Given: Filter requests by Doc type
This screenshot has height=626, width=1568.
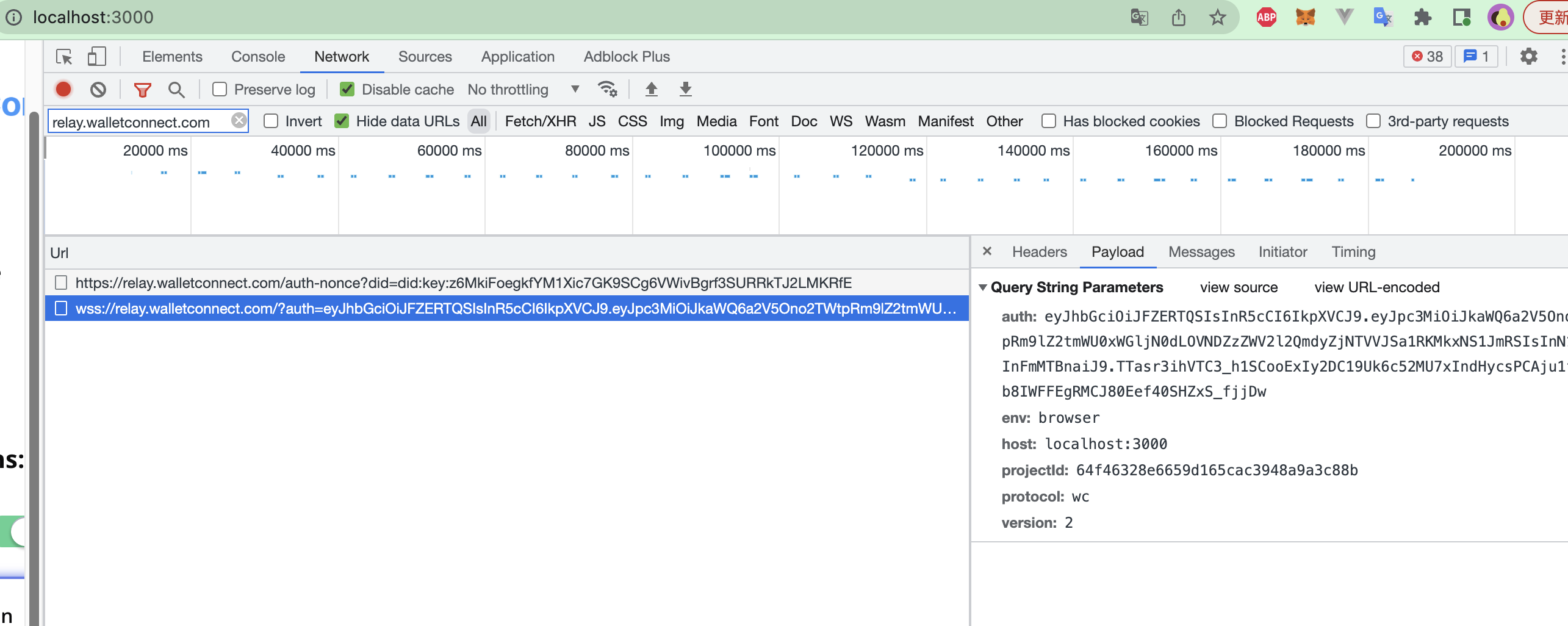Looking at the screenshot, I should click(804, 121).
